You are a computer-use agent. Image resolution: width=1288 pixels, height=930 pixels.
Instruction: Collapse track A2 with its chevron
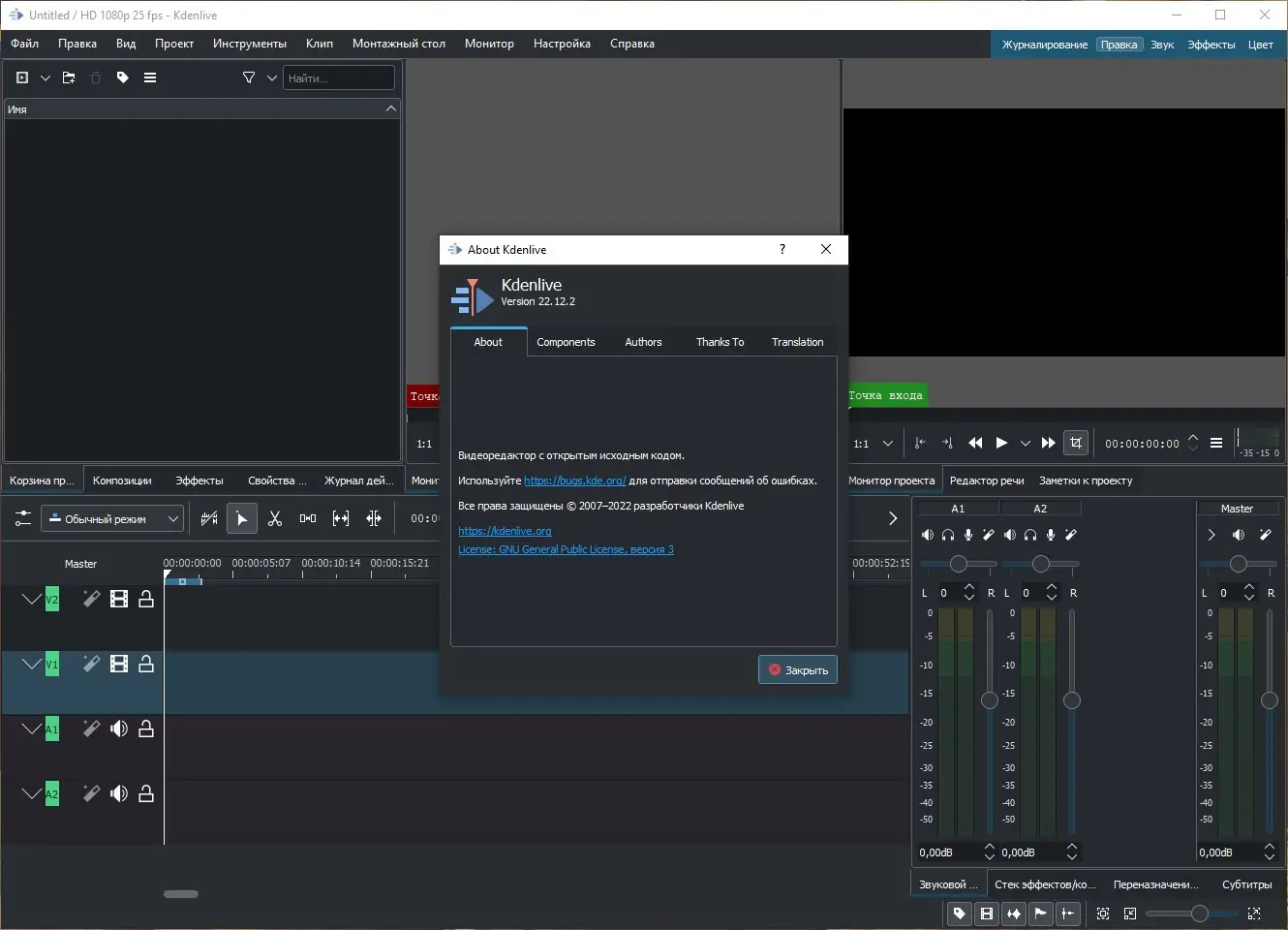pyautogui.click(x=32, y=793)
